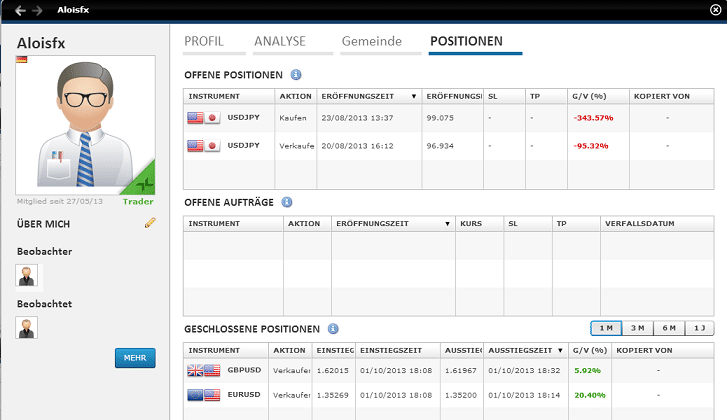
Task: Select the 1 J time range
Action: (699, 328)
